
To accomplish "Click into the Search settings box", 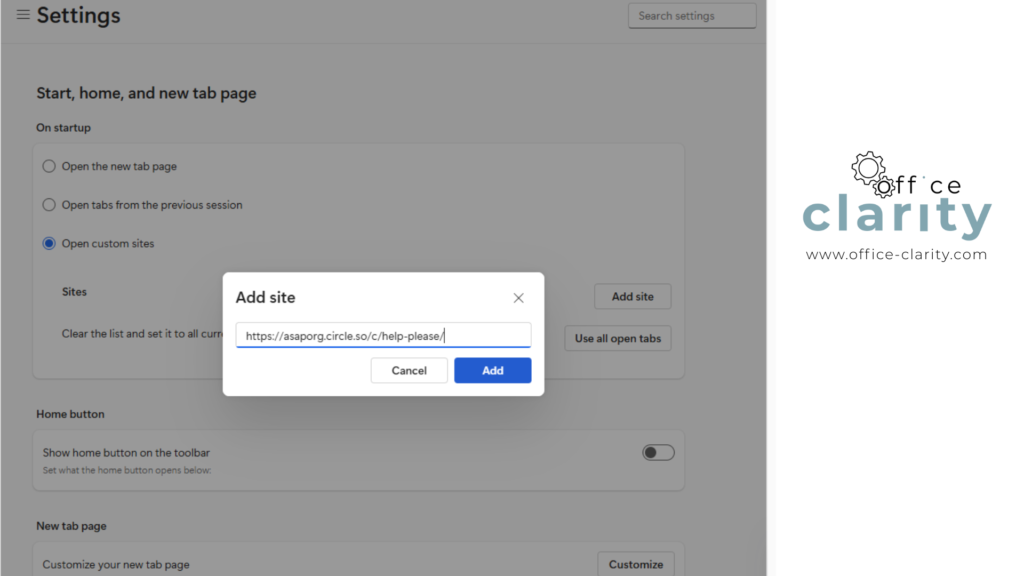I will (691, 16).
